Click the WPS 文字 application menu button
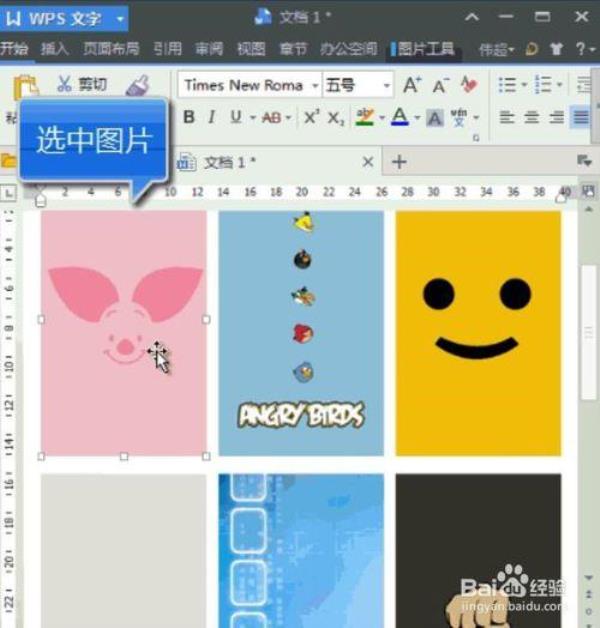This screenshot has height=628, width=600. coord(64,18)
